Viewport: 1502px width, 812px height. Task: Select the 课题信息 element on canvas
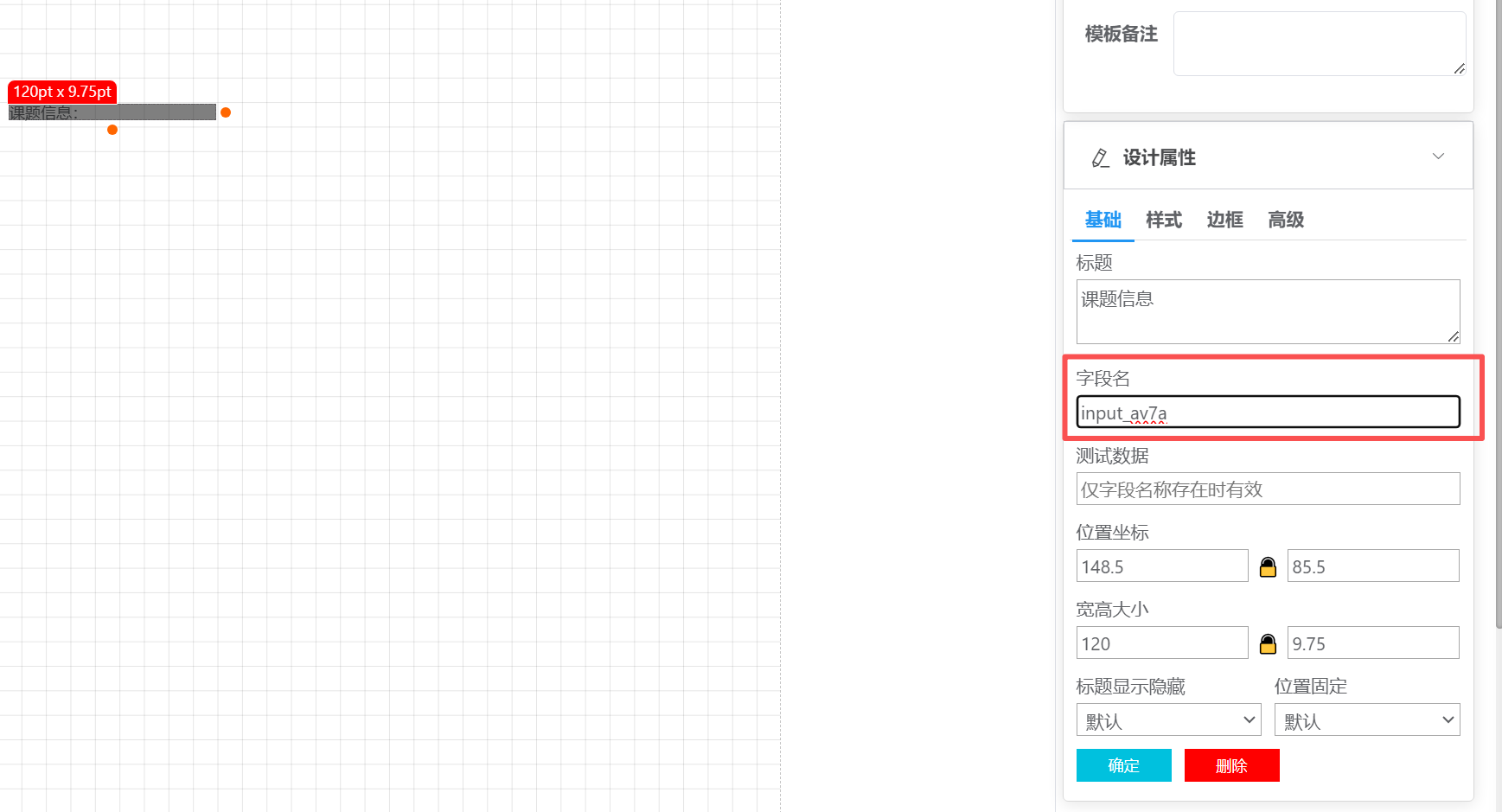pyautogui.click(x=112, y=112)
